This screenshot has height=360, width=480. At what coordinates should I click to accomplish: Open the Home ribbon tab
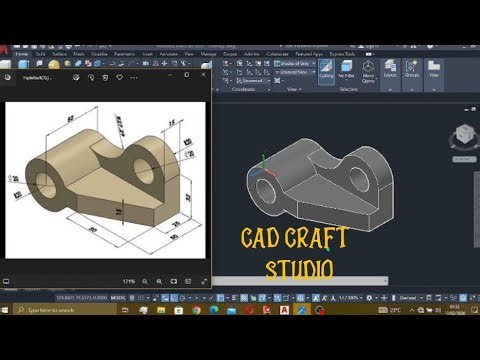[x=22, y=54]
